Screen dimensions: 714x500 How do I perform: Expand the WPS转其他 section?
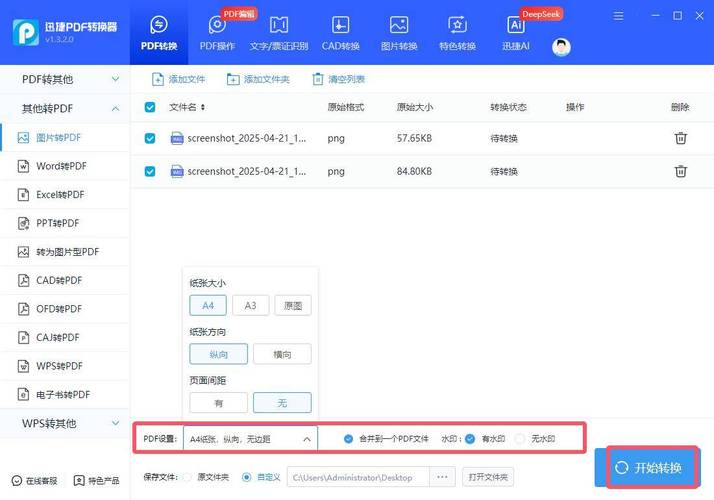[65, 423]
